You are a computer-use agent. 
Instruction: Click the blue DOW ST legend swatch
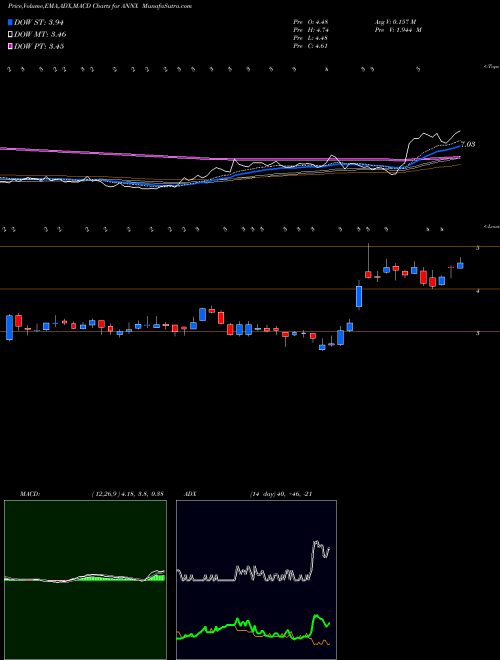click(x=11, y=22)
